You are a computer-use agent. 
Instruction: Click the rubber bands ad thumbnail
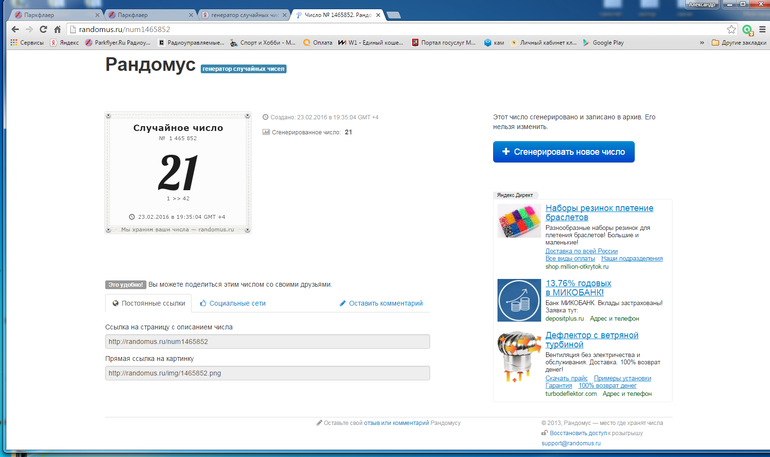click(518, 226)
